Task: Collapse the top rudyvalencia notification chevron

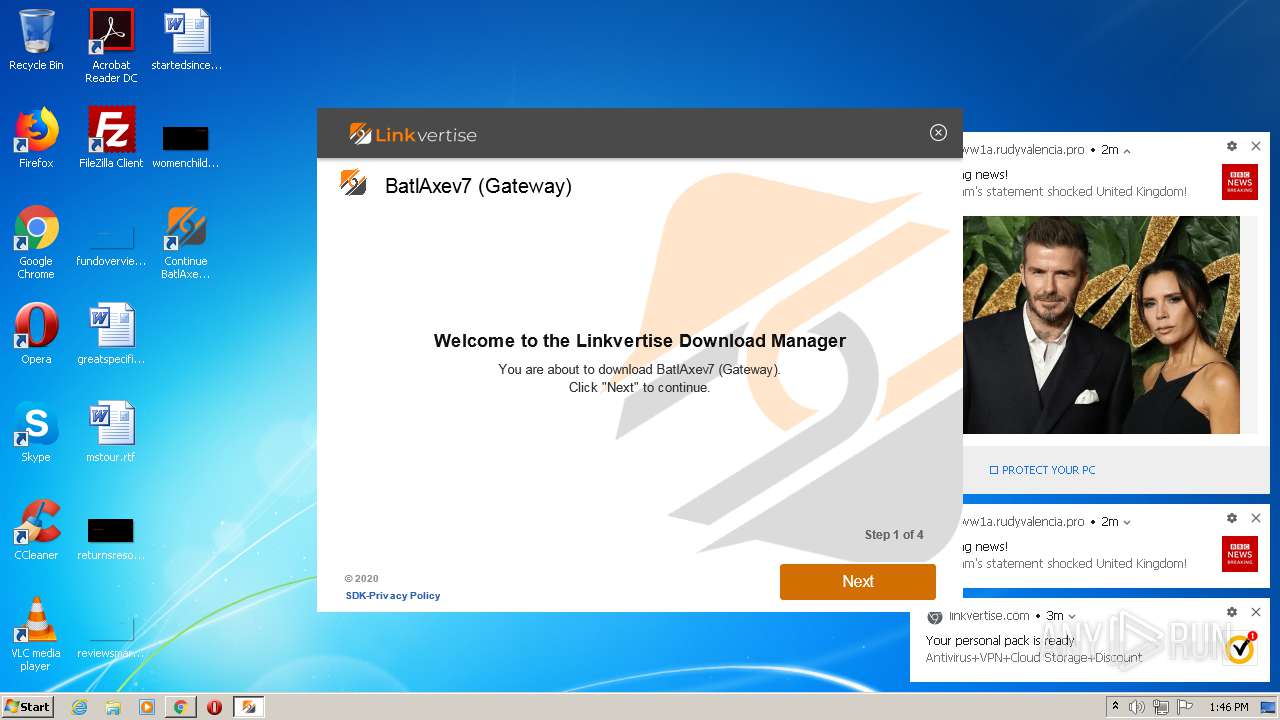Action: (x=1127, y=151)
